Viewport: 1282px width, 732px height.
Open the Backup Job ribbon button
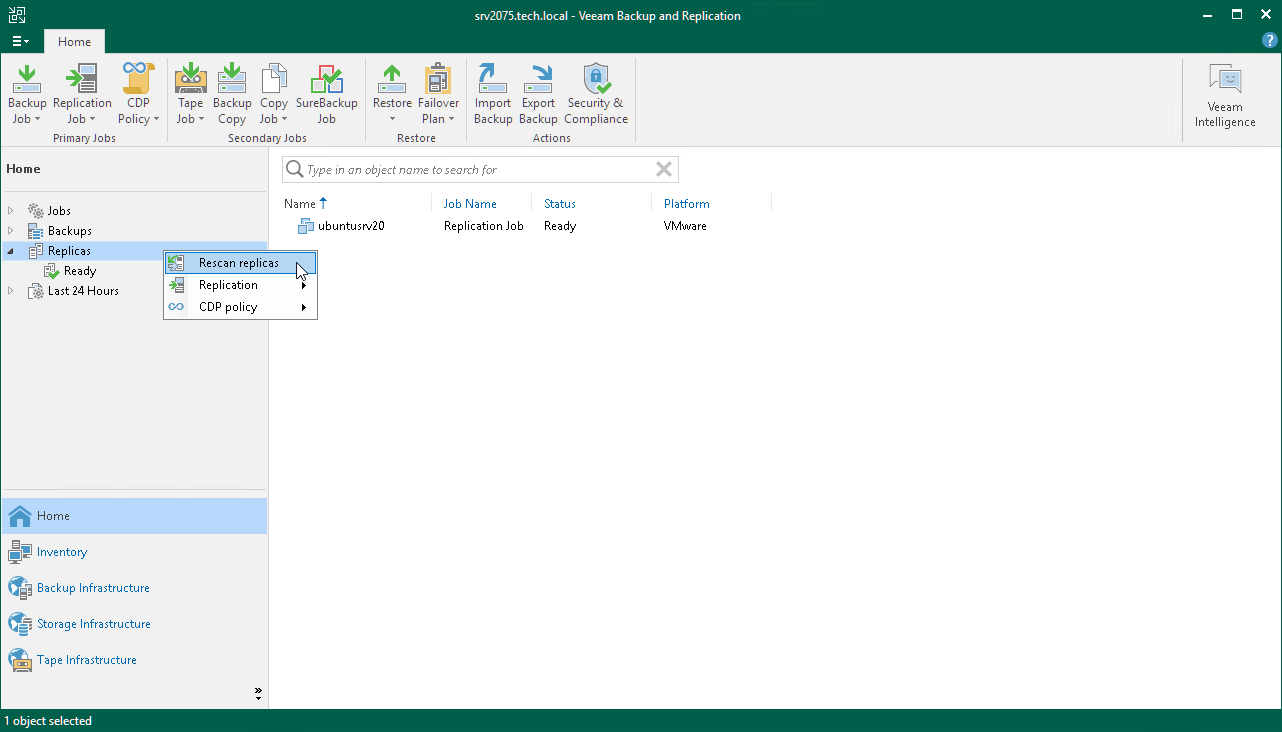(x=27, y=94)
